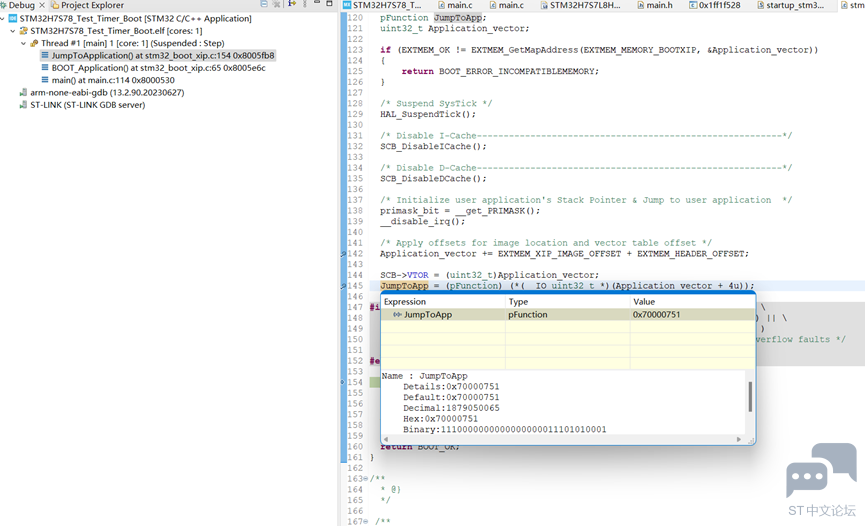Click stack frame icon beside main()
Screen dimensions: 865x526
point(45,79)
